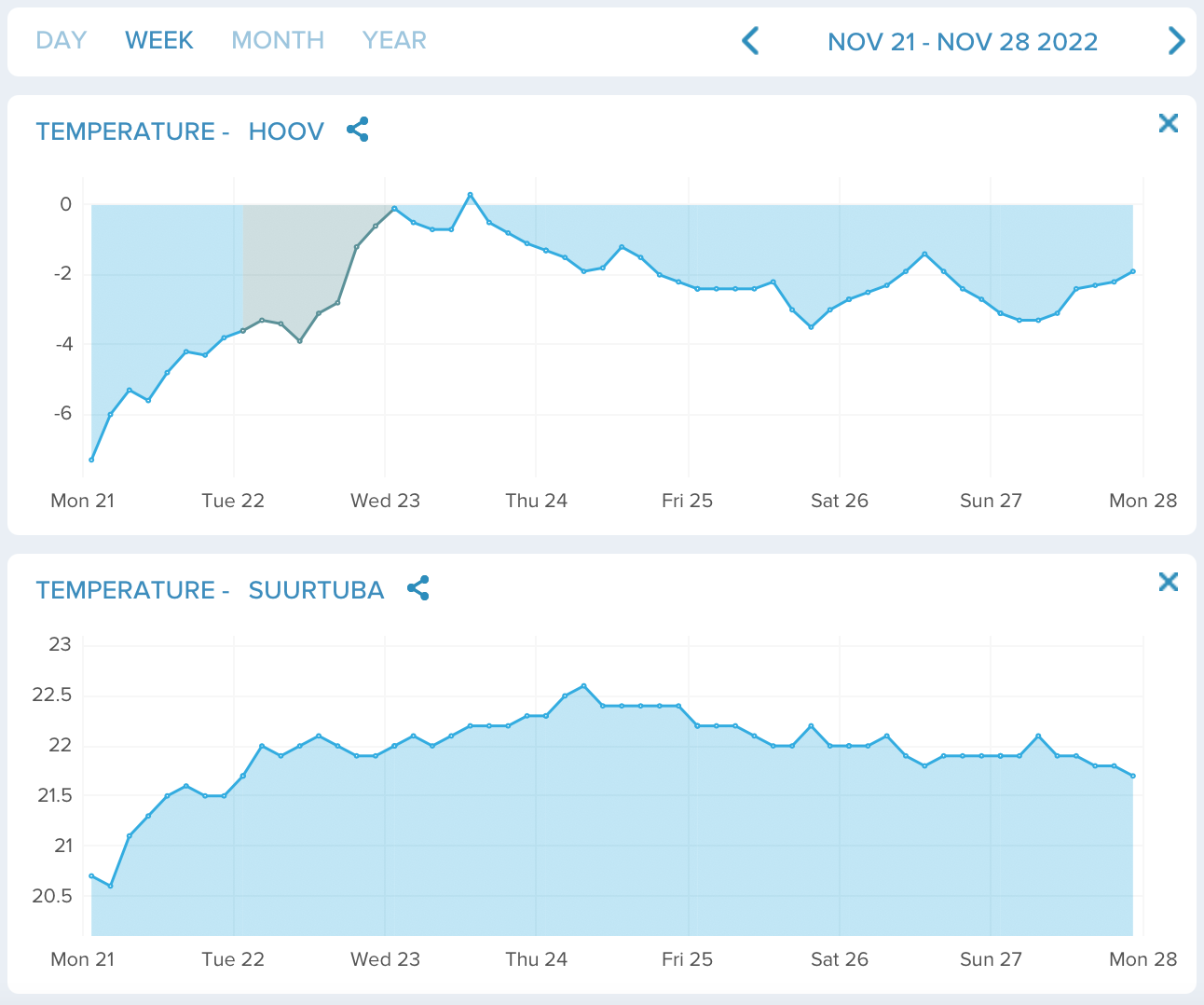Click the Hoov peak data point above zero
Viewport: 1204px width, 1005px height.
pyautogui.click(x=471, y=195)
